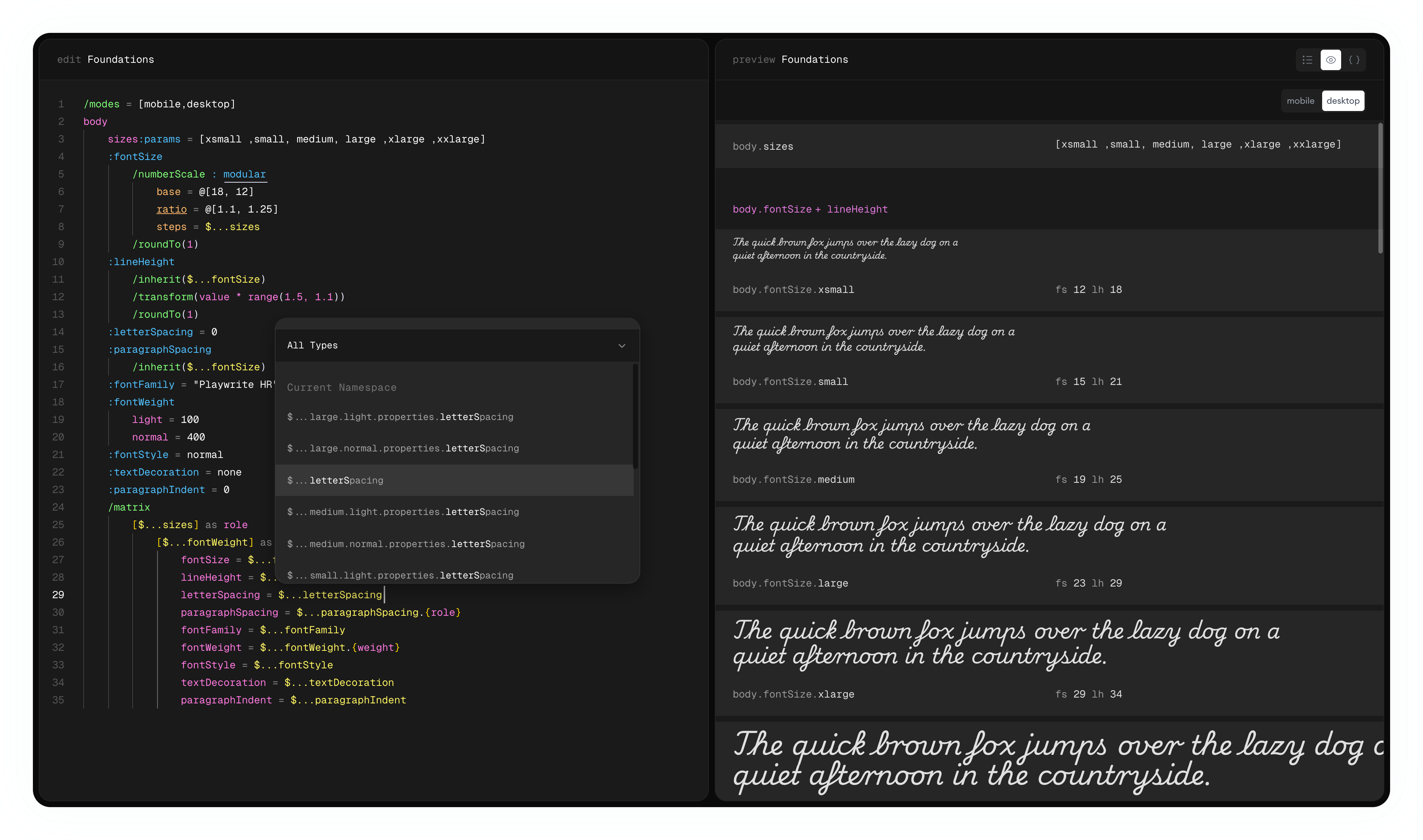Keep desktop mode selected in the preview
Image resolution: width=1423 pixels, height=840 pixels.
pyautogui.click(x=1343, y=100)
